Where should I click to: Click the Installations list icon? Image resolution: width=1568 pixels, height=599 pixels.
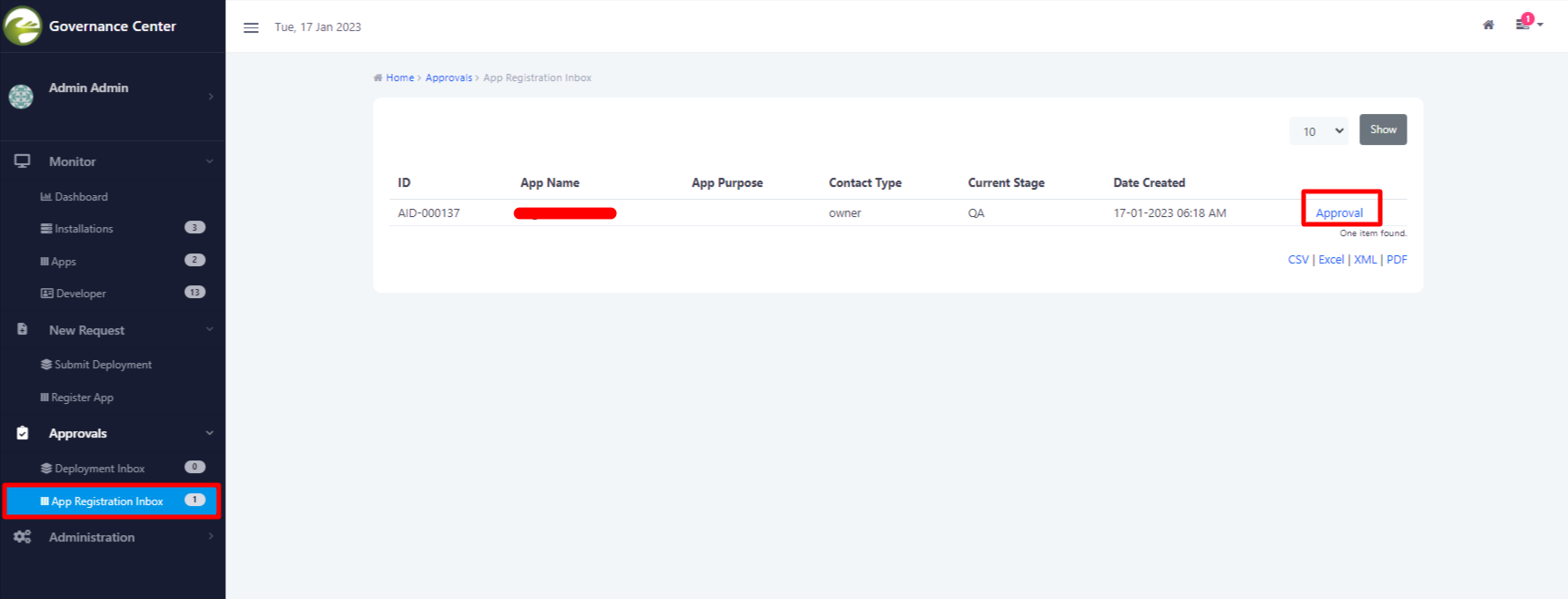click(x=46, y=229)
